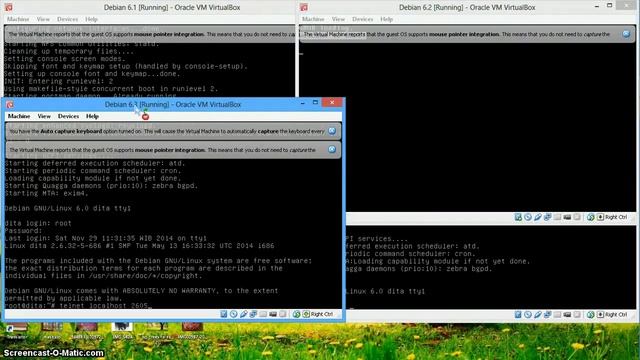Click inside the Debian 6.2 black console screen
Image resolution: width=640 pixels, height=360 pixels.
click(x=467, y=127)
